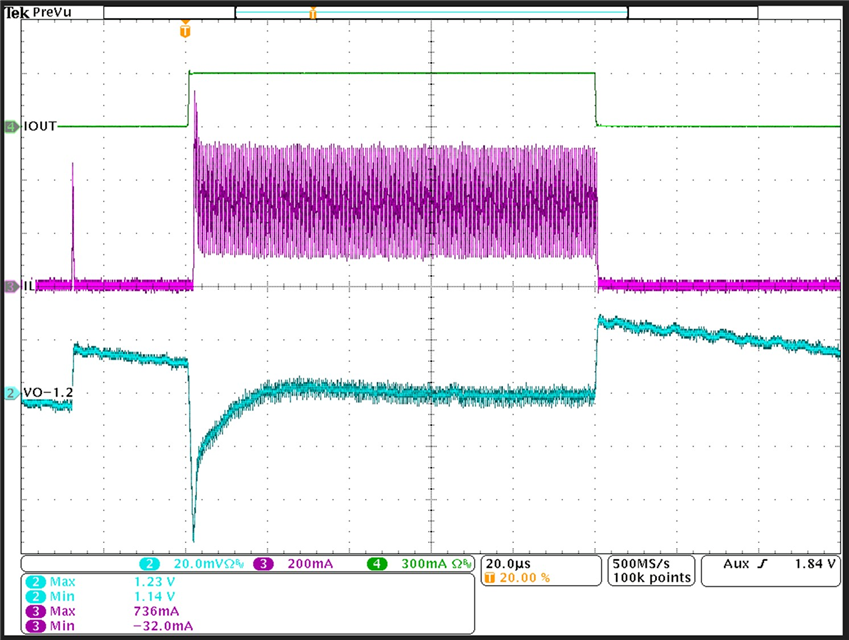The image size is (849, 640).
Task: Click the record view bar at the top
Action: 430,13
